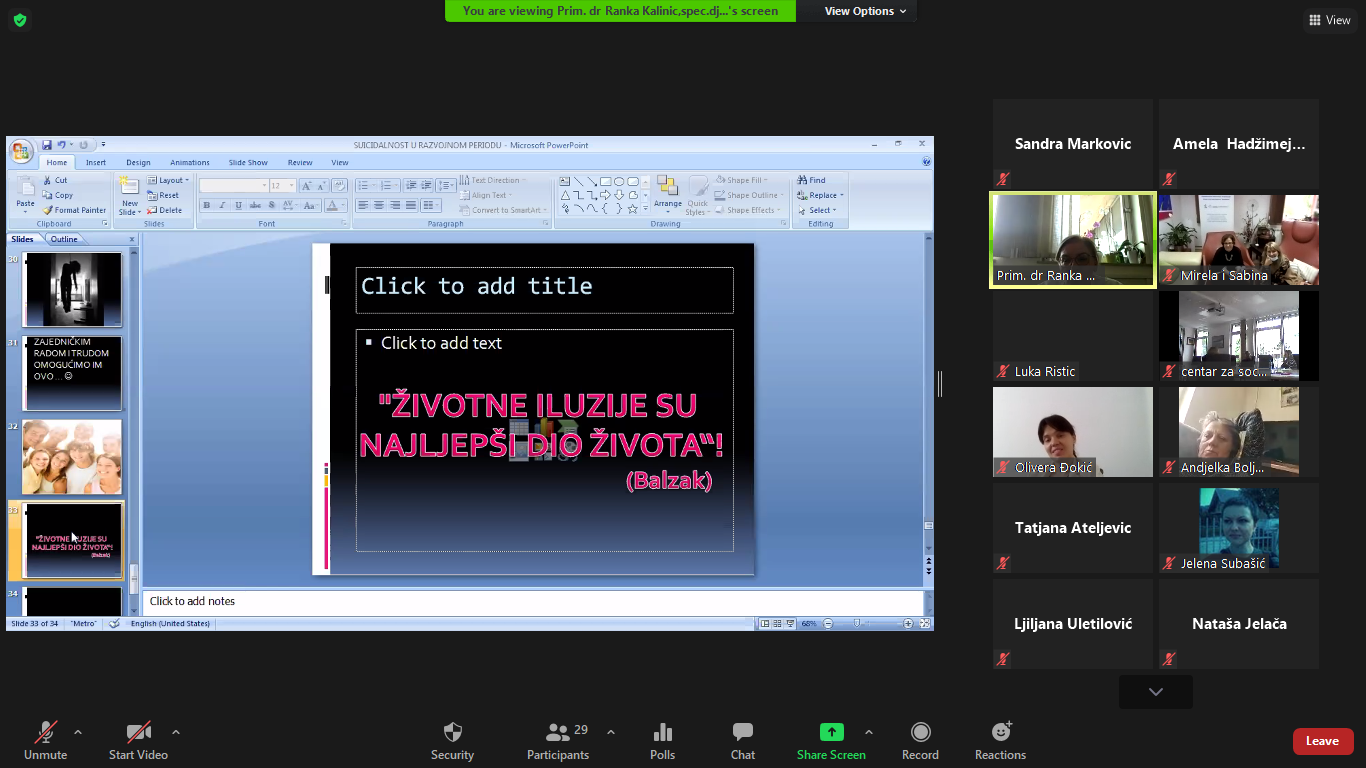Image resolution: width=1366 pixels, height=768 pixels.
Task: Open the View layout button
Action: [x=1329, y=20]
